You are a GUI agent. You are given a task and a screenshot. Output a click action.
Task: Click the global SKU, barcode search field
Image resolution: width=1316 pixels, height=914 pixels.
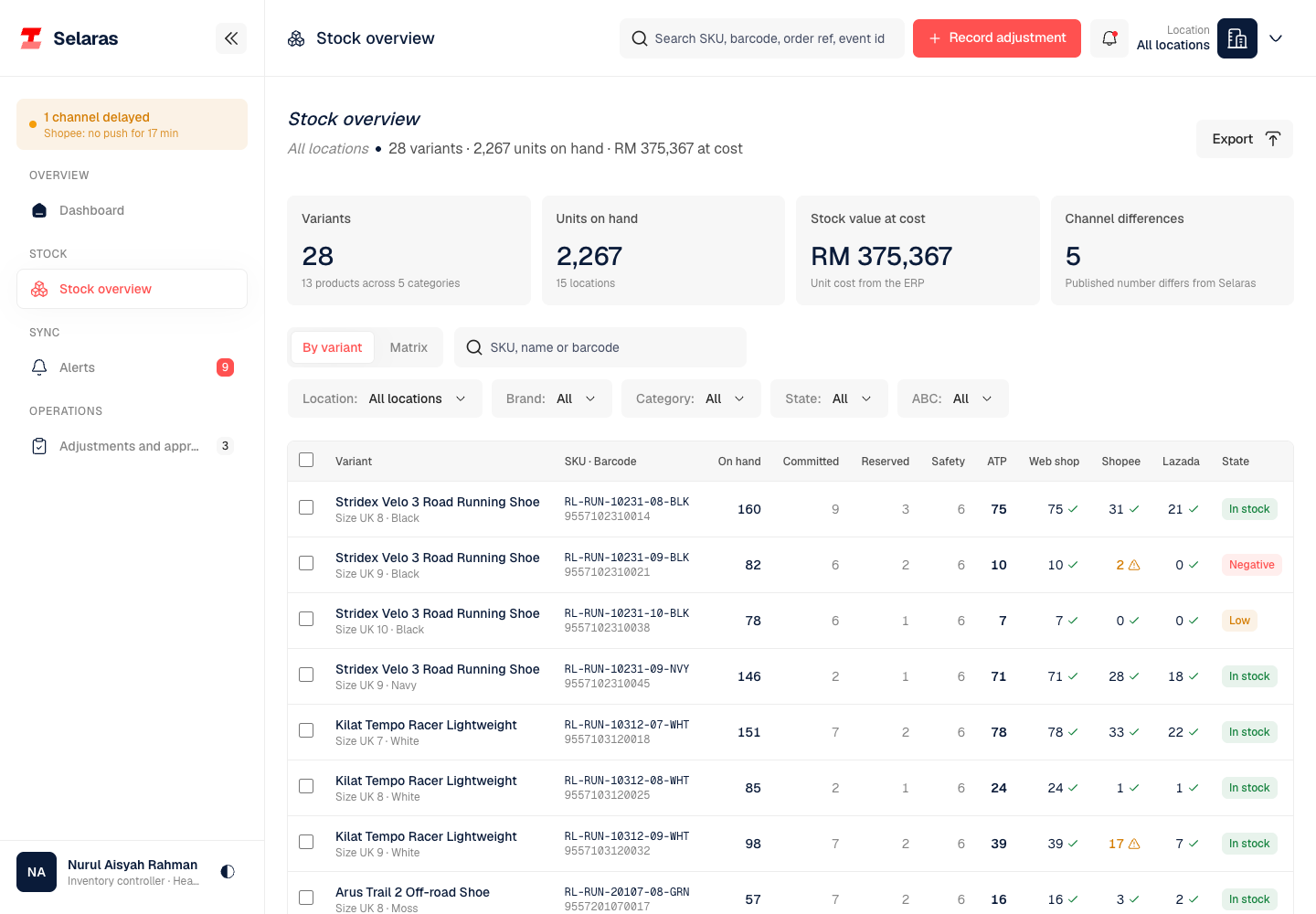762,38
